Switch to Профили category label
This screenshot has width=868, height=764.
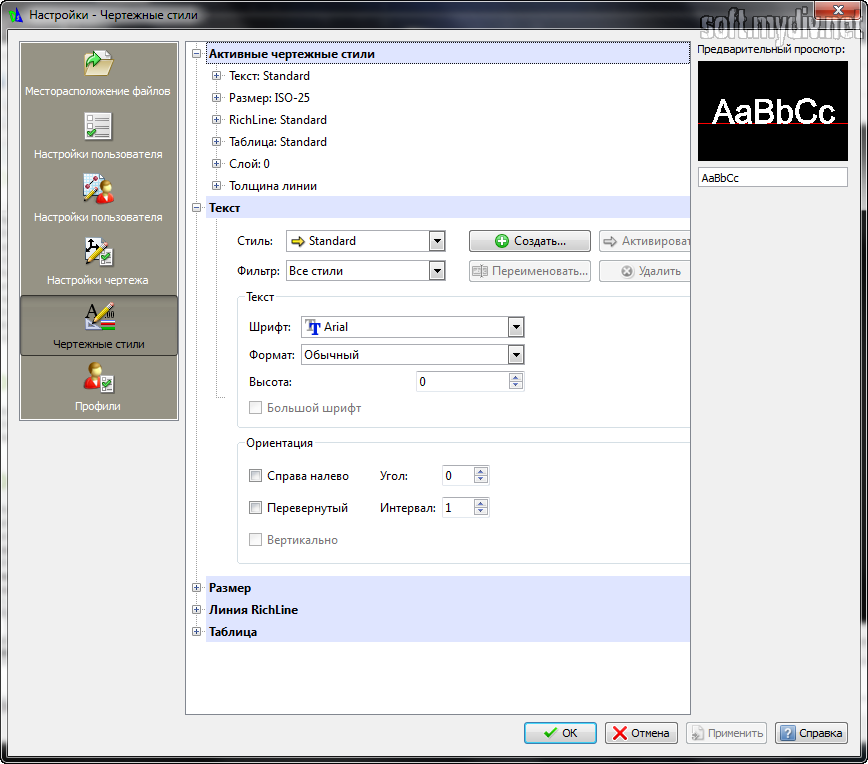[x=97, y=406]
